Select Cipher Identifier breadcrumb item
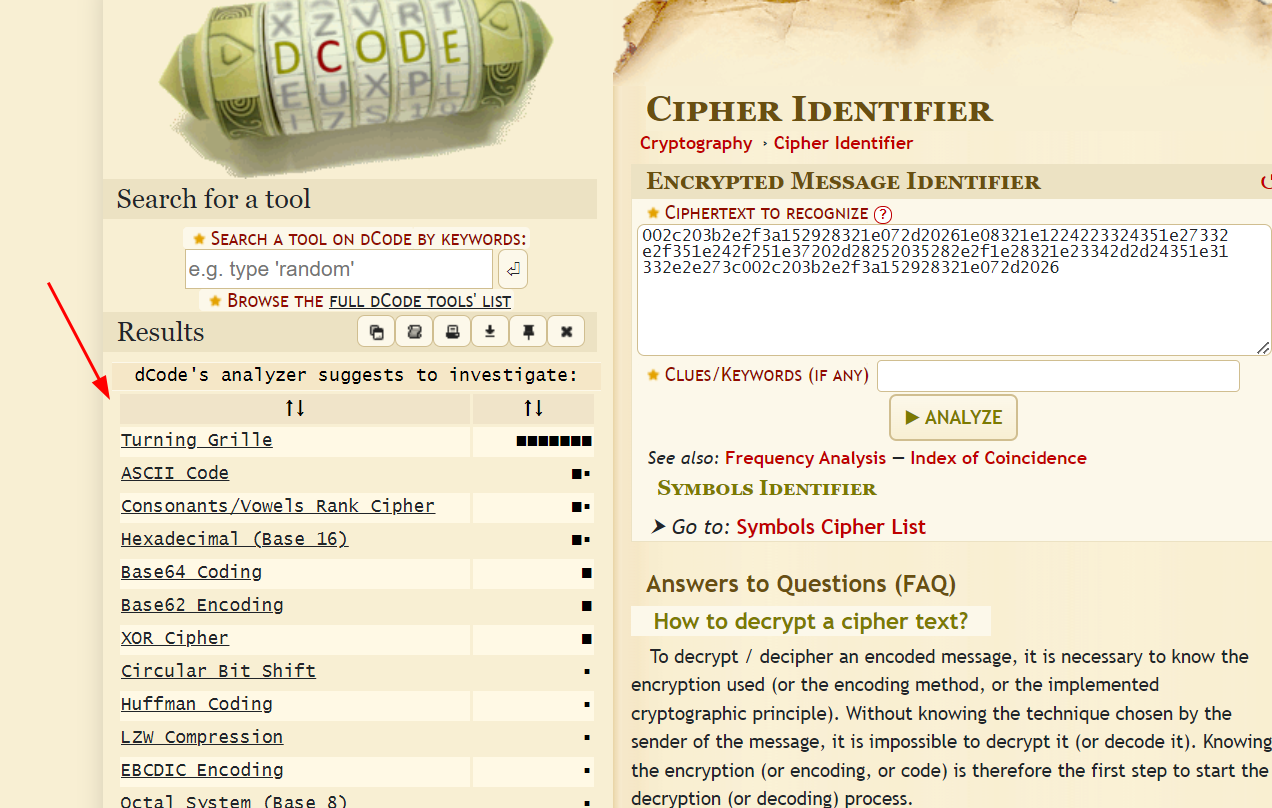The width and height of the screenshot is (1272, 808). (x=843, y=143)
